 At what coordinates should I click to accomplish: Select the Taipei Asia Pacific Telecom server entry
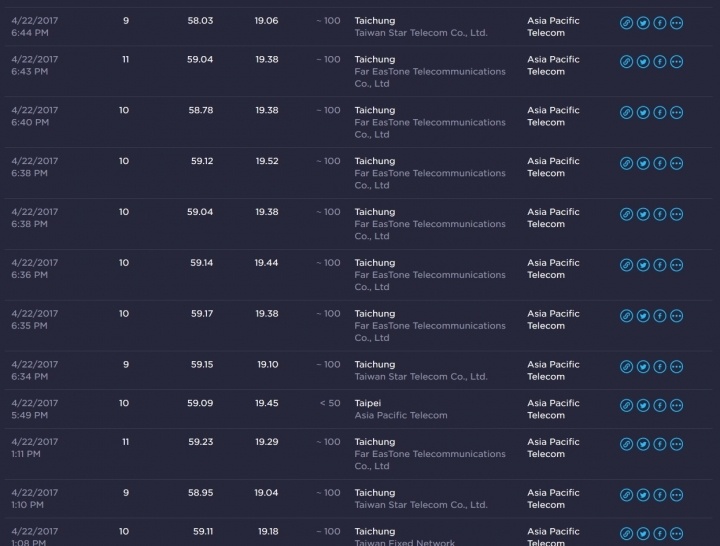coord(401,409)
